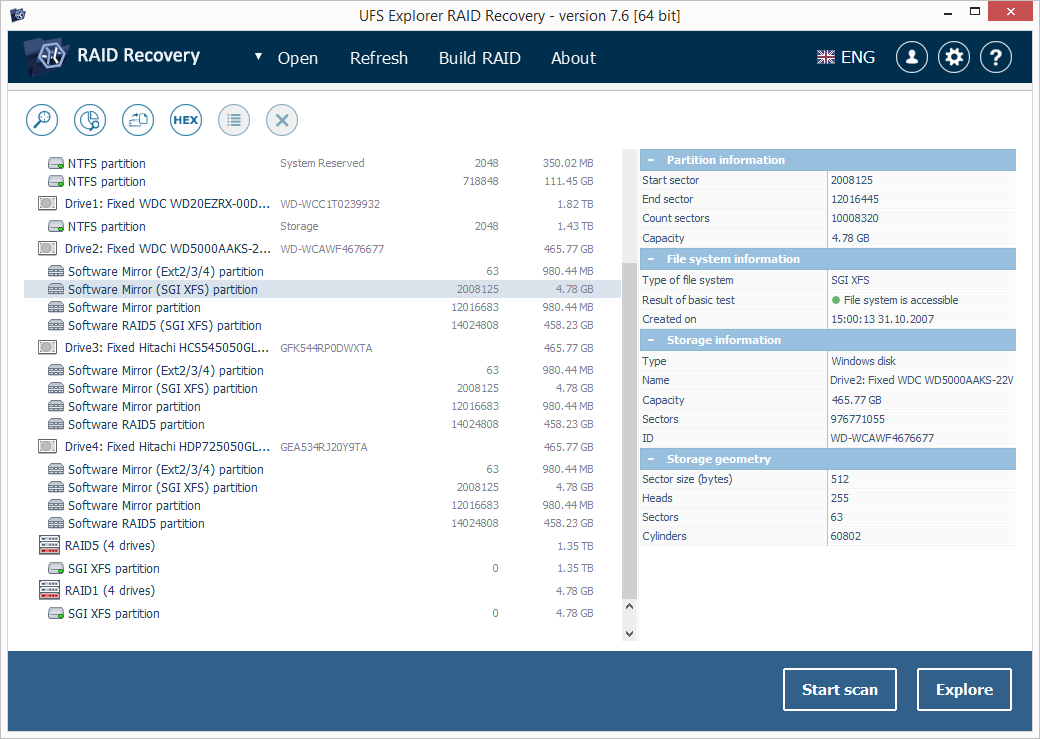This screenshot has width=1040, height=739.
Task: Click the SGI XFS partition icon under RAID1
Action: pyautogui.click(x=56, y=614)
